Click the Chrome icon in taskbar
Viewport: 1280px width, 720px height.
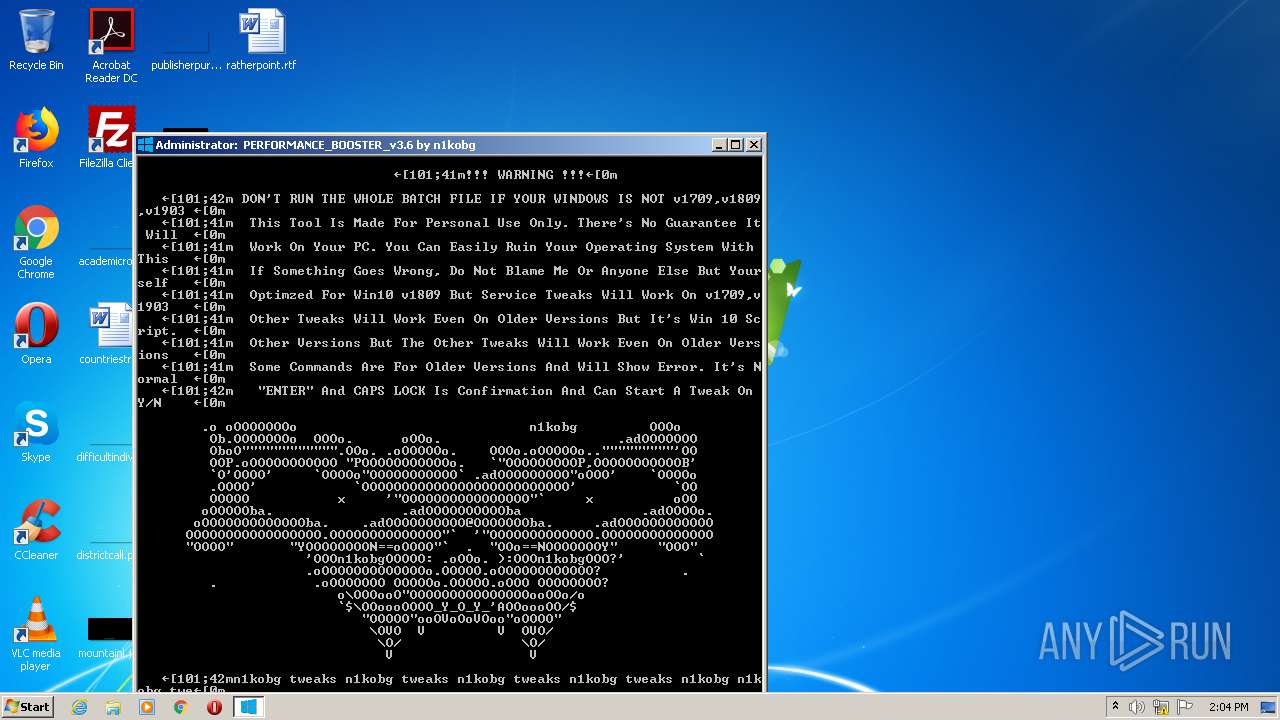click(181, 707)
